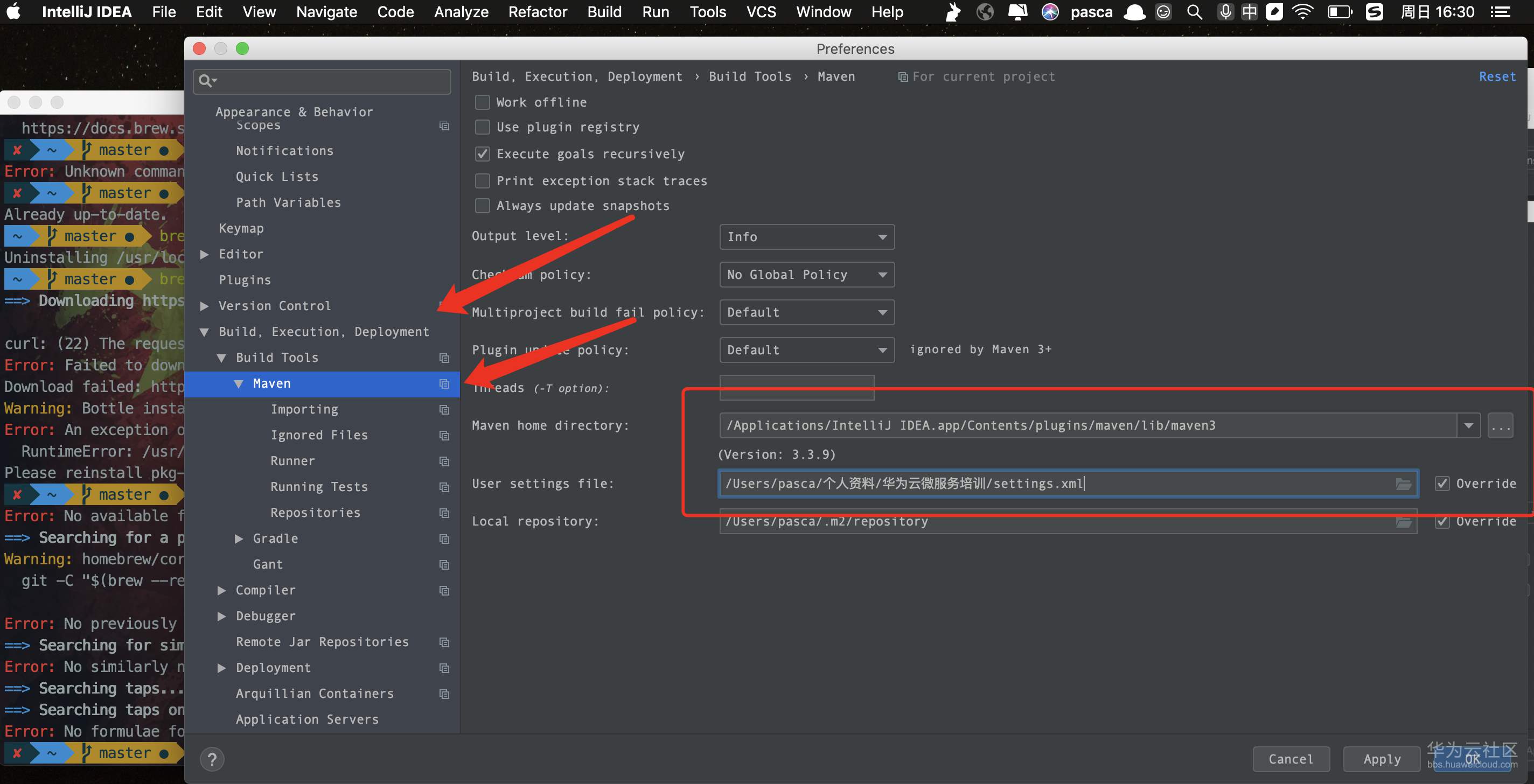Open the VCS menu
Screen dimensions: 1534x784
761,12
